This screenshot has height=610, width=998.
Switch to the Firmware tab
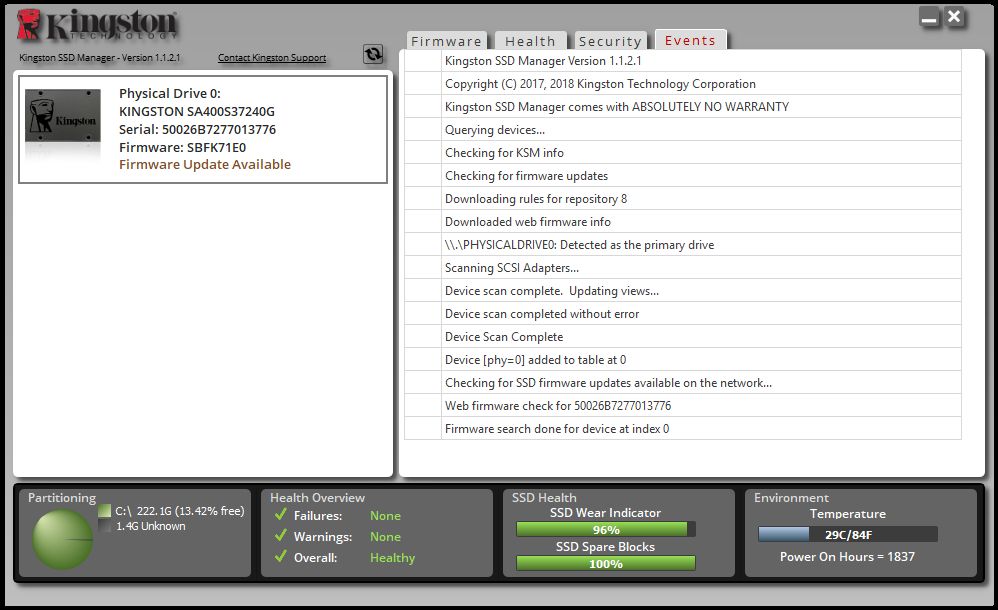(x=446, y=41)
